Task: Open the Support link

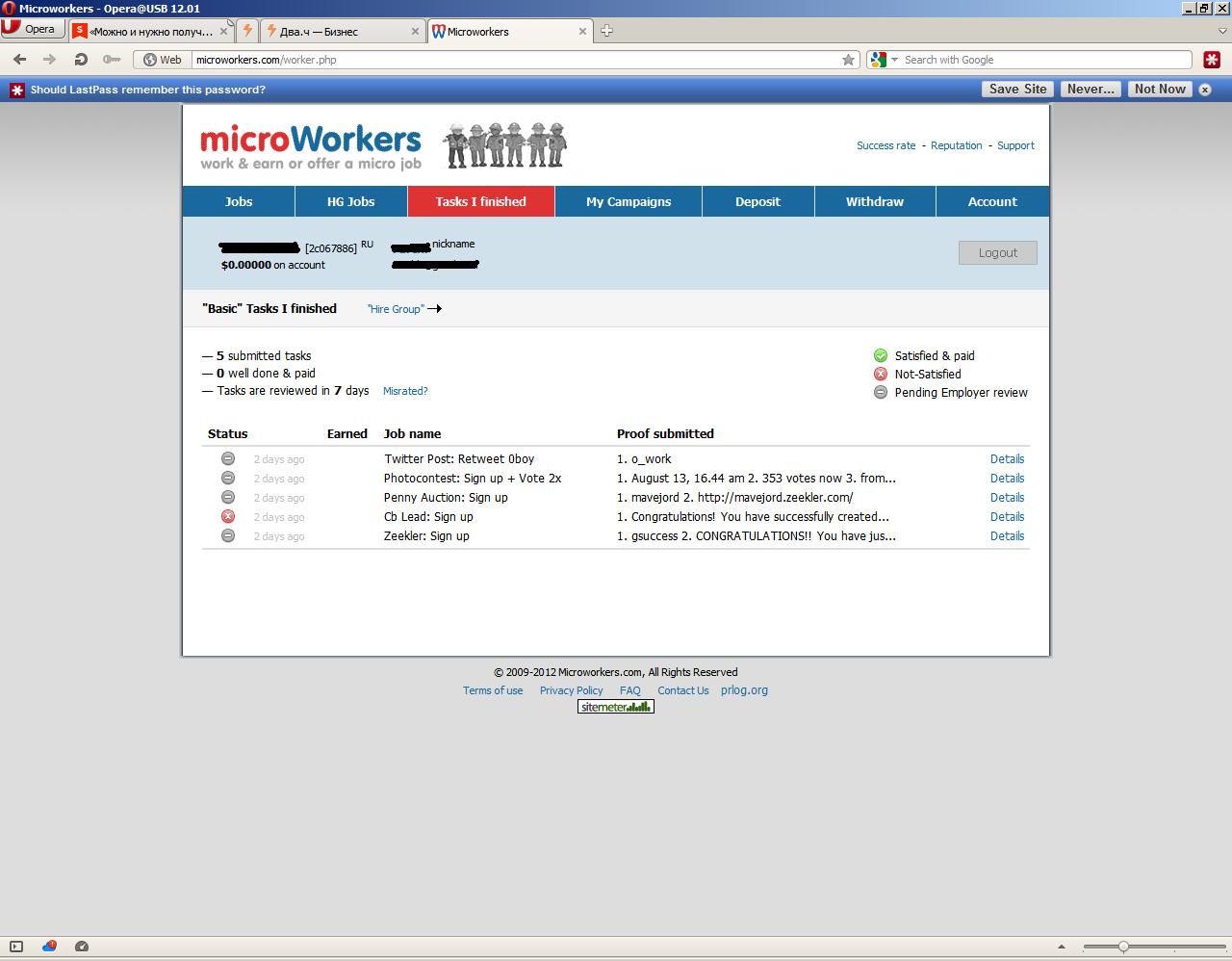Action: (1015, 145)
